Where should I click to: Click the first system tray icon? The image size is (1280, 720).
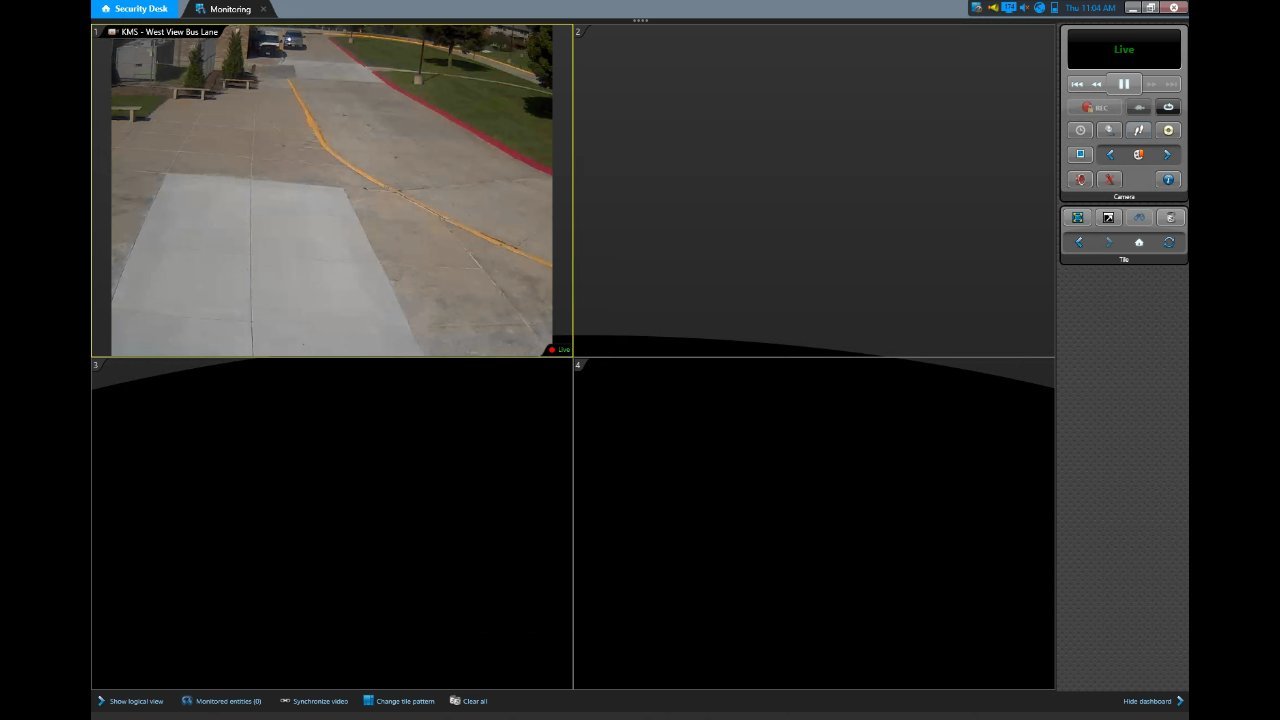click(977, 8)
